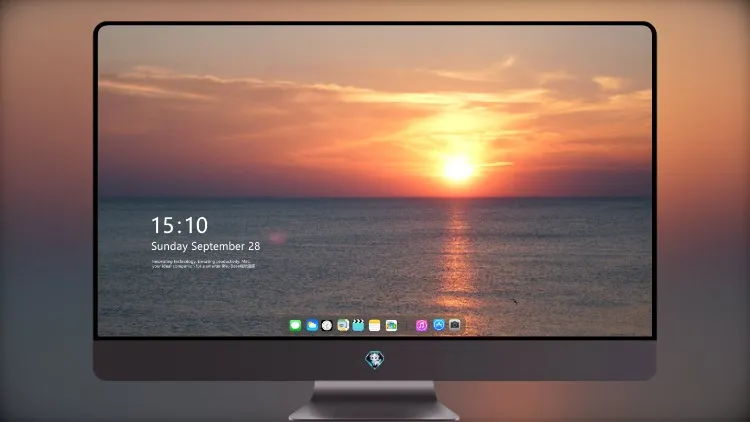The height and width of the screenshot is (422, 750).
Task: Open the clapperboard Videos app in dock
Action: 358,325
